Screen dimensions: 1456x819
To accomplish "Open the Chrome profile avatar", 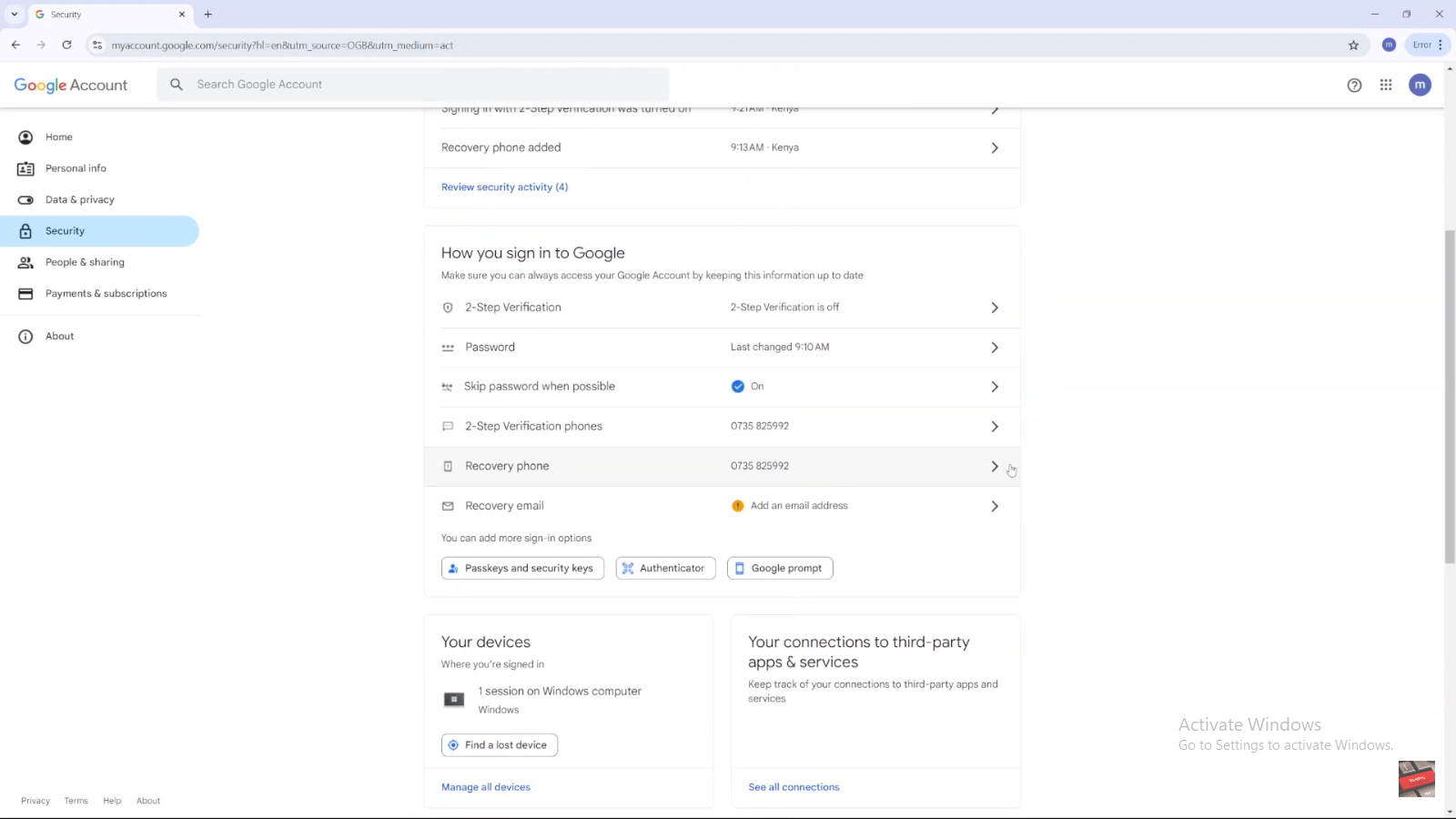I will [x=1389, y=45].
